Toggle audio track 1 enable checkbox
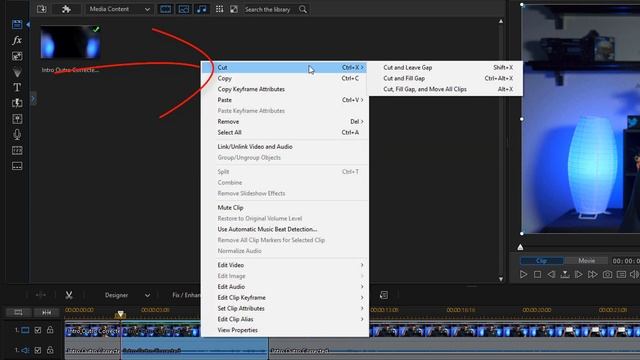 [x=38, y=350]
